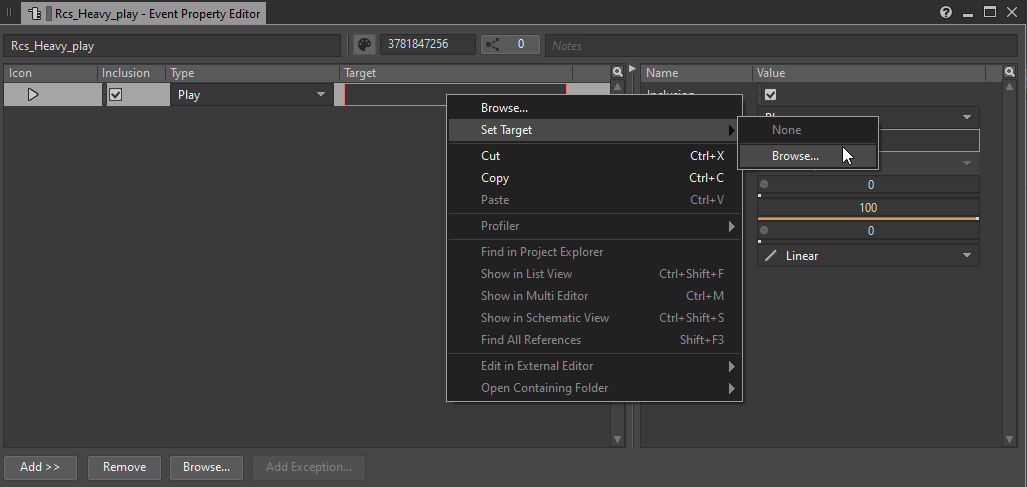This screenshot has height=487, width=1027.
Task: Toggle Inclusion checkbox in the action row
Action: click(116, 95)
